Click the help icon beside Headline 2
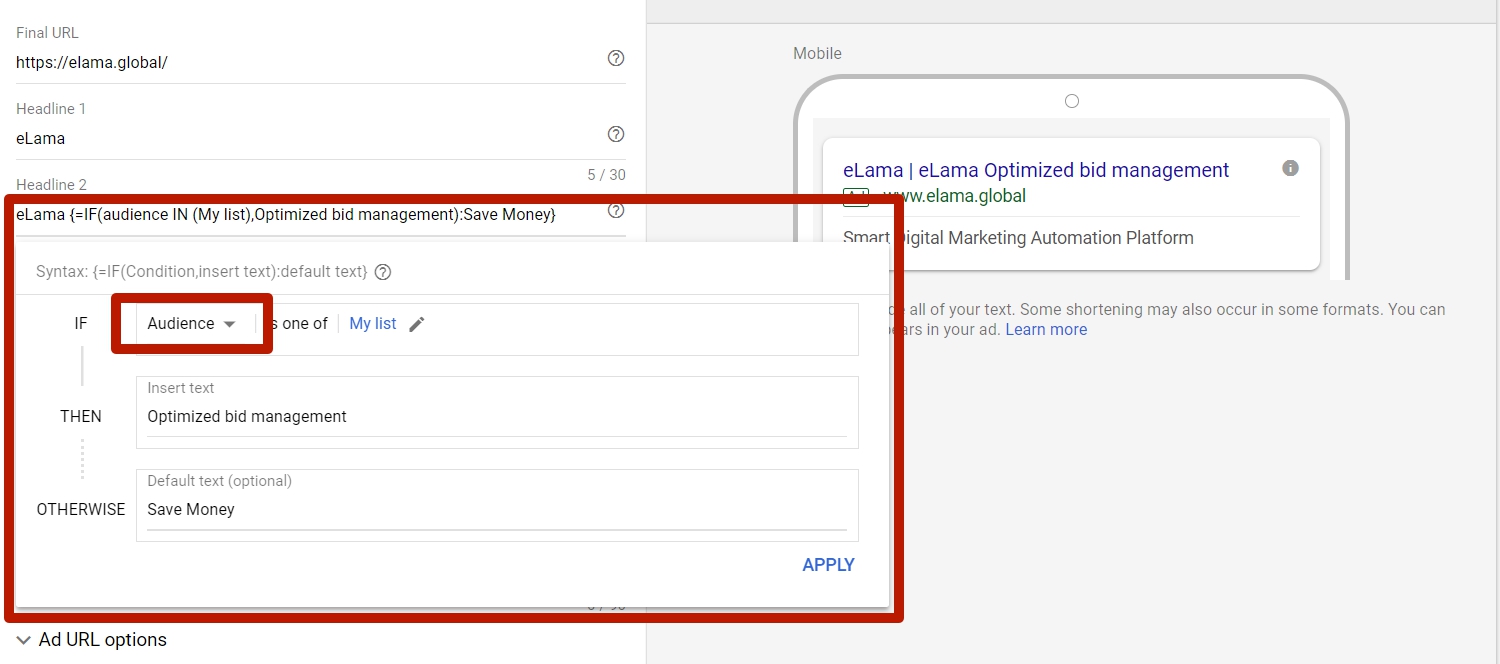The image size is (1500, 664). [x=616, y=210]
